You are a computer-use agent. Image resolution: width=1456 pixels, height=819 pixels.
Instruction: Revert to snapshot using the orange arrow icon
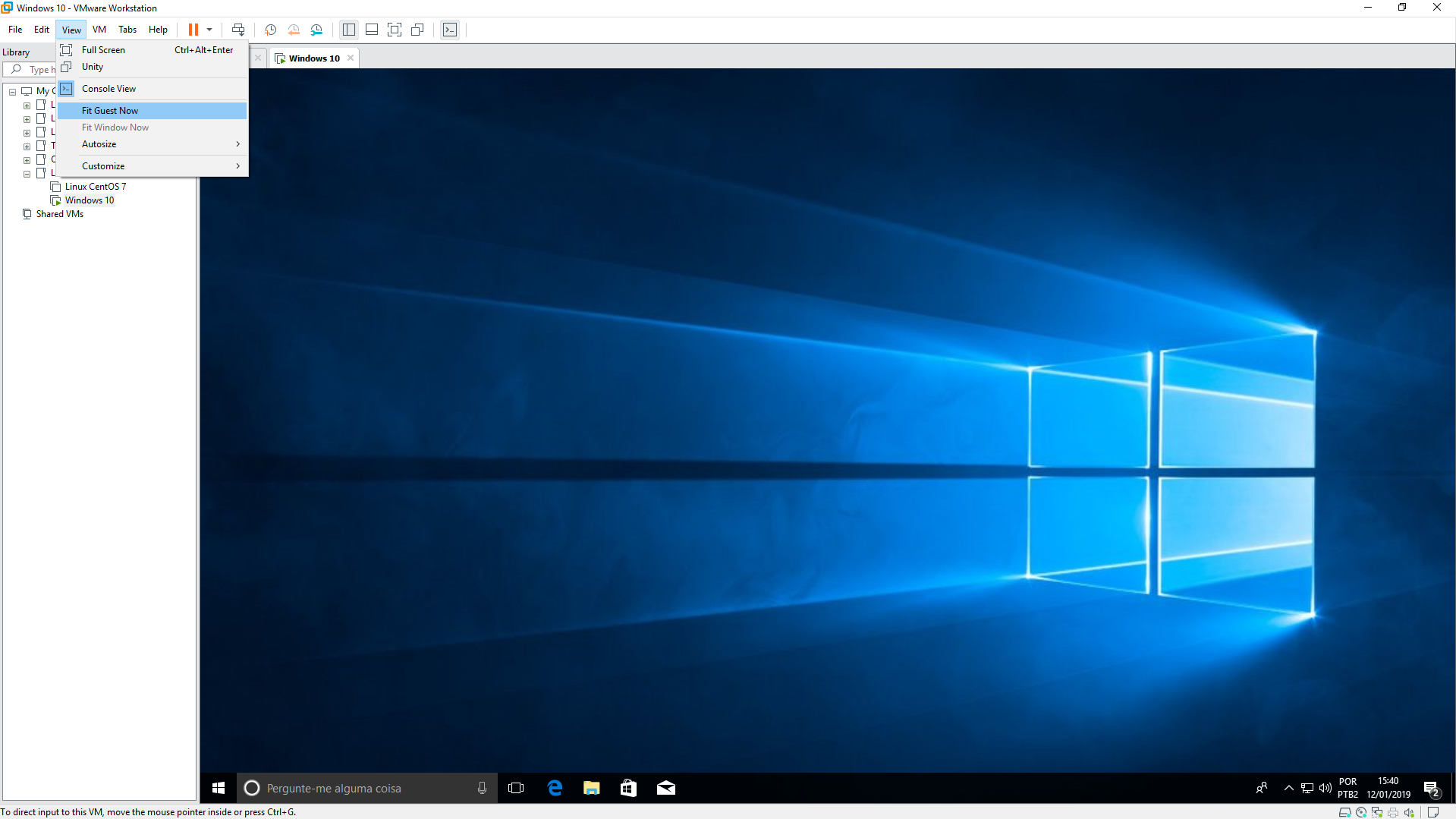(294, 30)
